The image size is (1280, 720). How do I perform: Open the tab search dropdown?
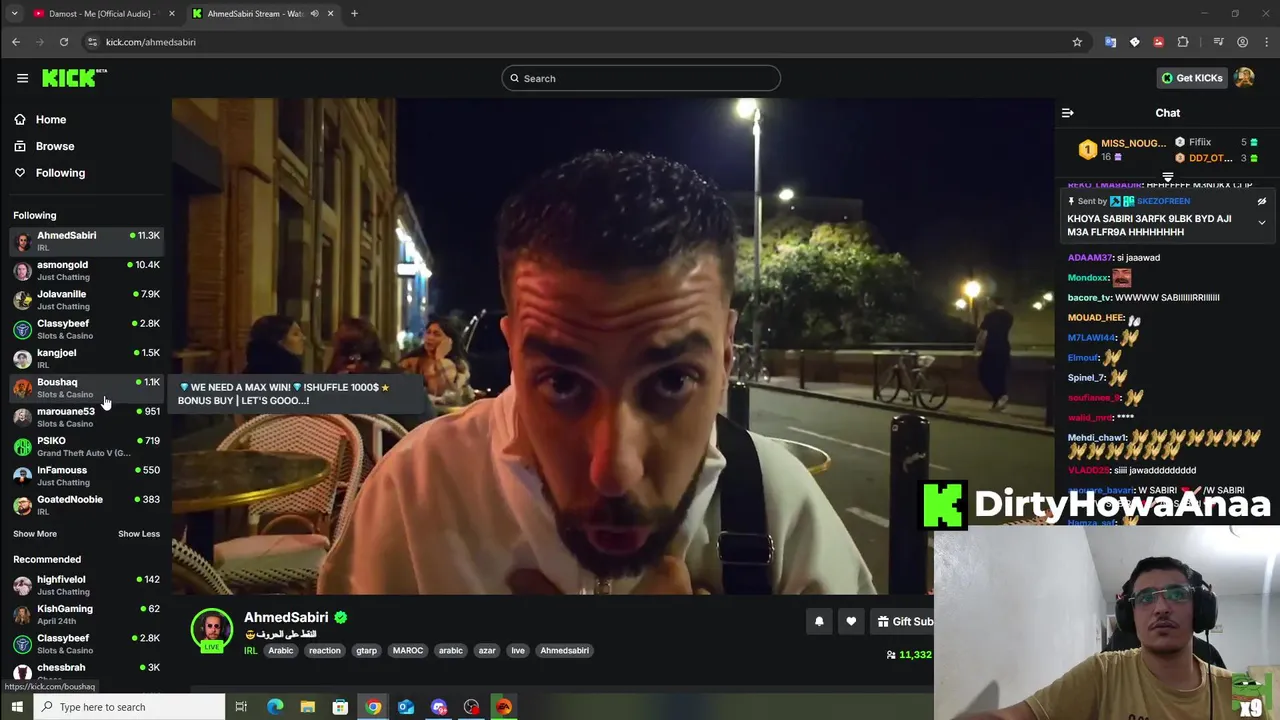[14, 14]
